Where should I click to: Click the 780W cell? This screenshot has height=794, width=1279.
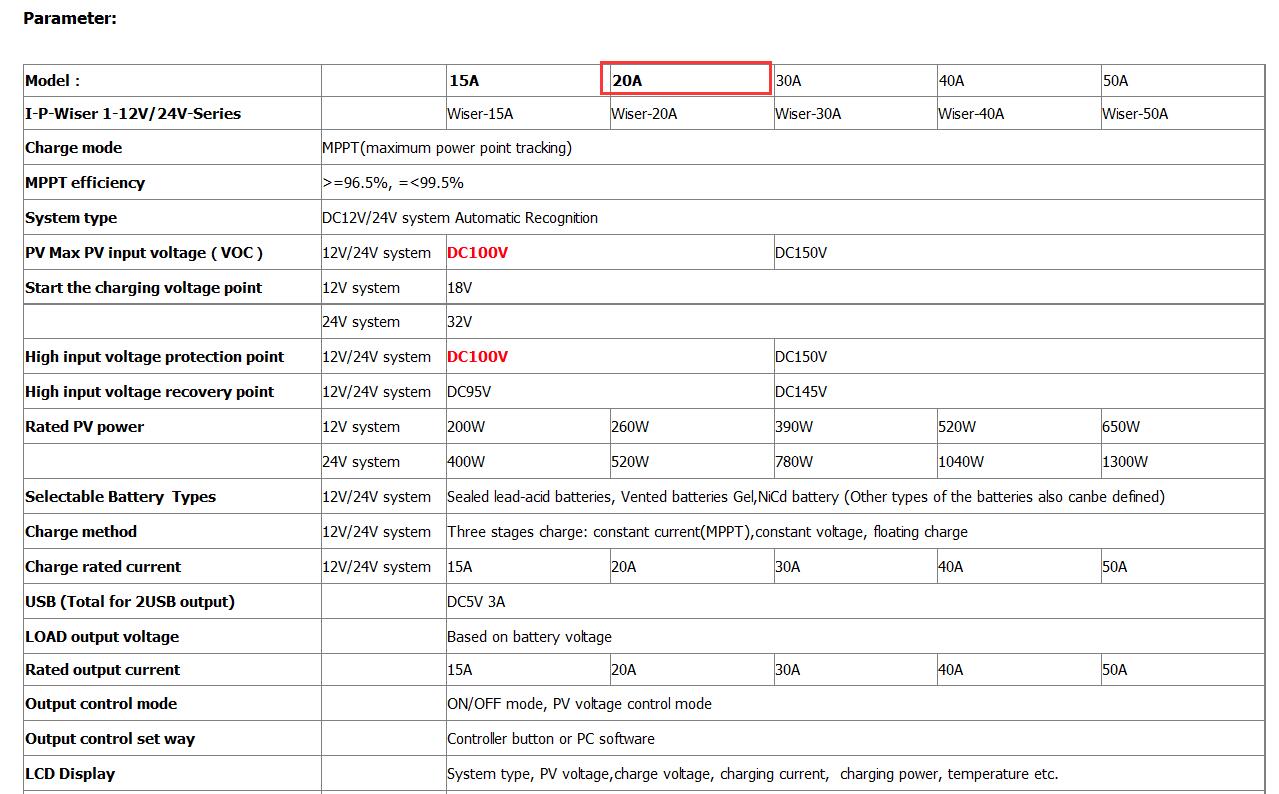tap(794, 462)
